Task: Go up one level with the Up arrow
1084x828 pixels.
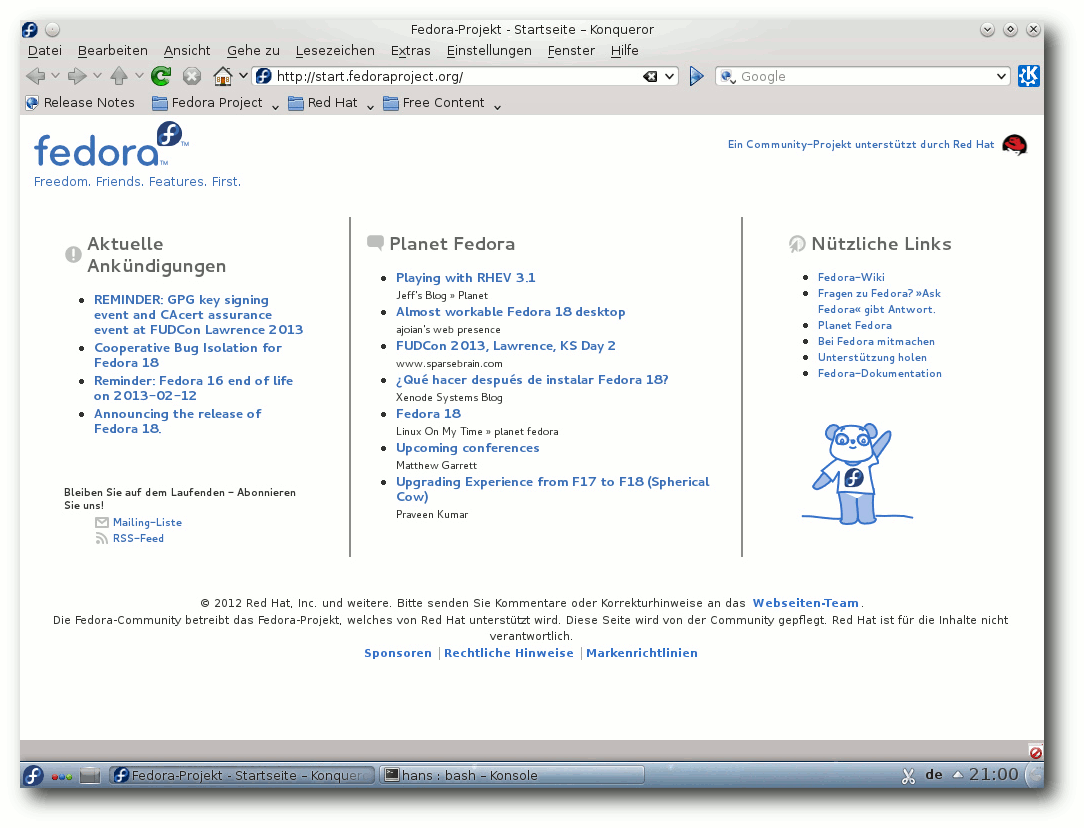Action: click(119, 76)
